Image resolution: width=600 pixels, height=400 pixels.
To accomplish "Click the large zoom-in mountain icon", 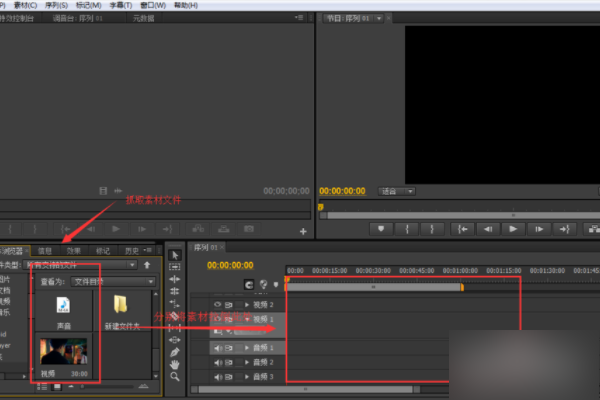I will click(x=143, y=386).
